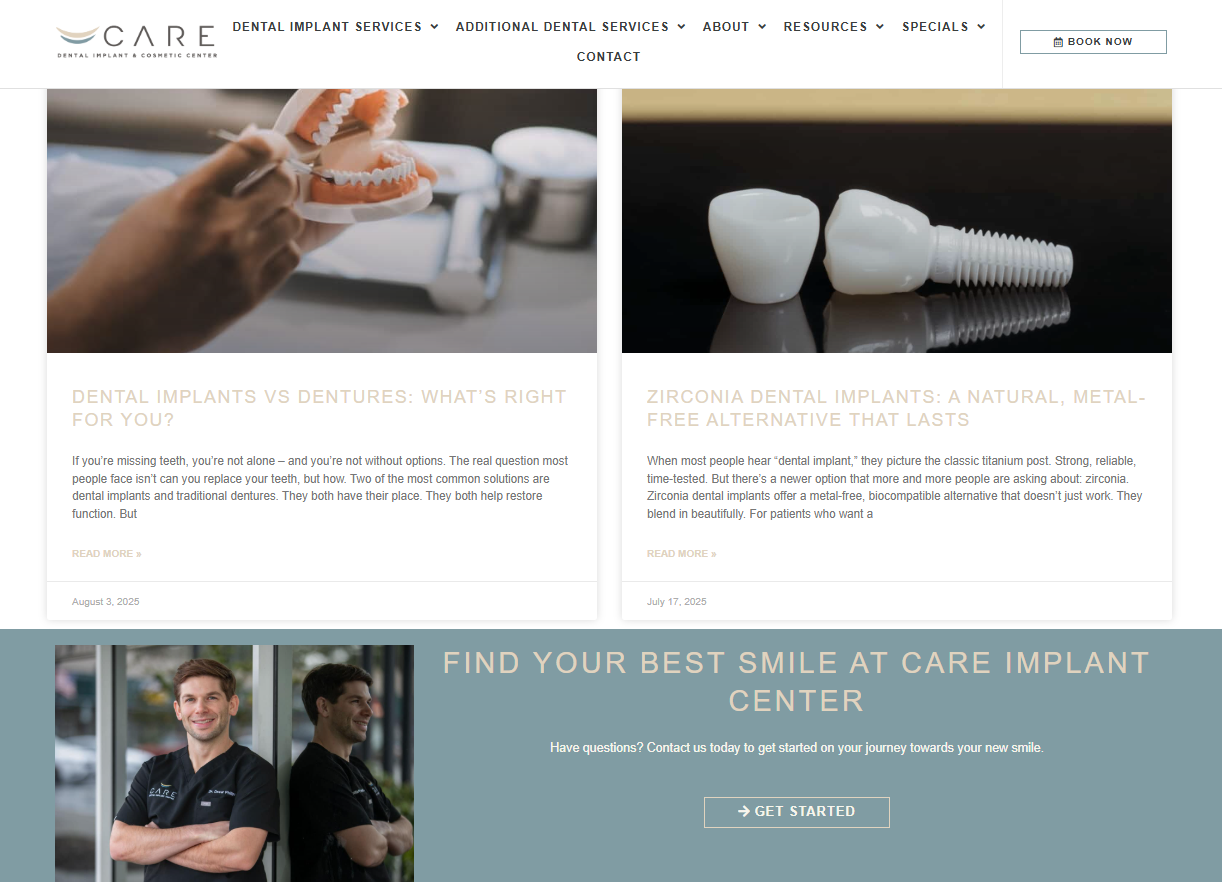Select the Dental Implant Services menu
This screenshot has width=1222, height=882.
point(327,27)
